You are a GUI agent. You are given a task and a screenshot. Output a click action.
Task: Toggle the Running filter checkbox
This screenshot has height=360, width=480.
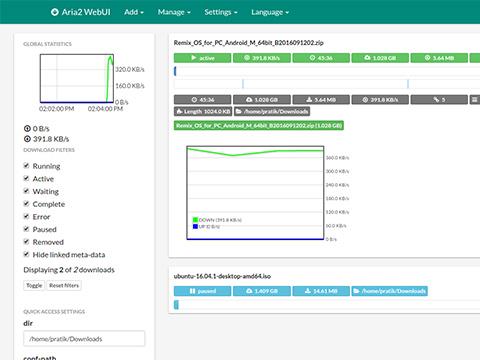[26, 165]
